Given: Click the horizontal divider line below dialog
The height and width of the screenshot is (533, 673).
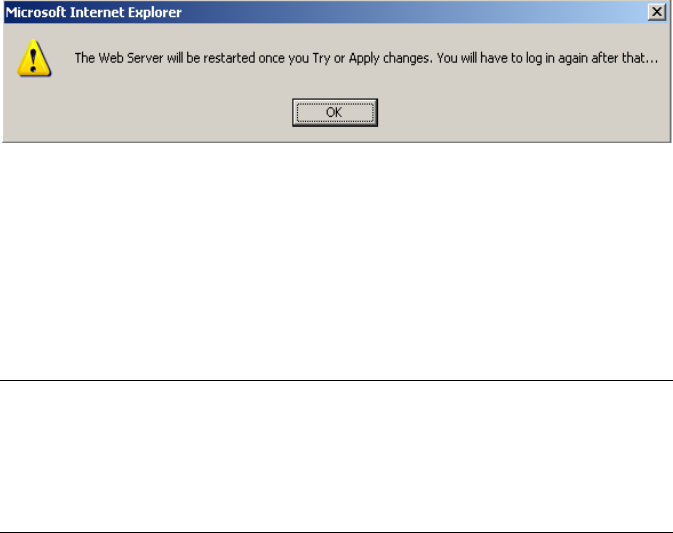Looking at the screenshot, I should (336, 380).
